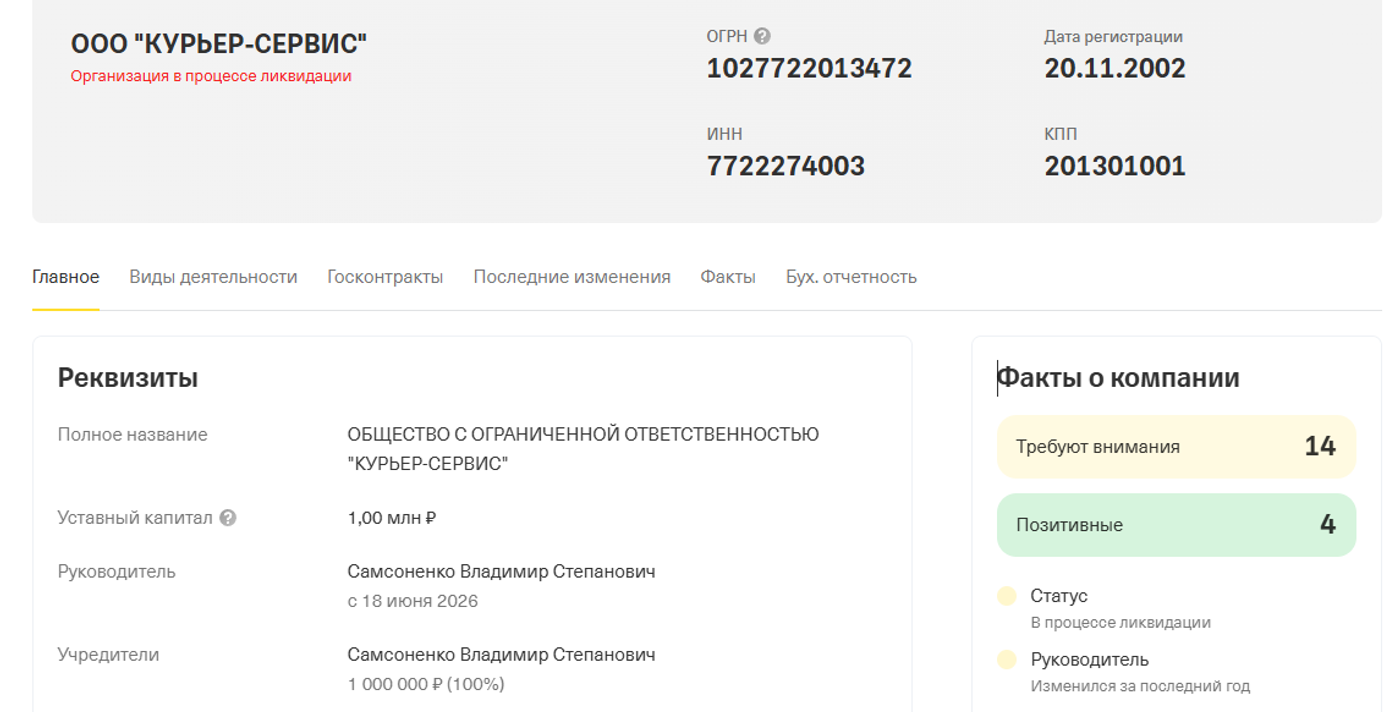Click the help icon next to Уставный капитал

point(228,518)
